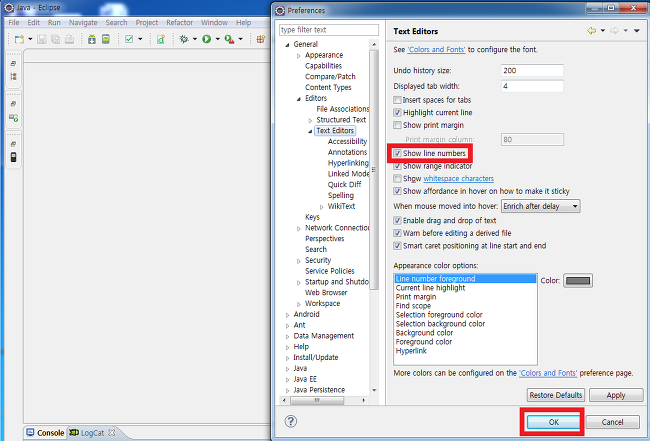650x441 pixels.
Task: Click the Forward arrow in Preferences
Action: pyautogui.click(x=614, y=31)
